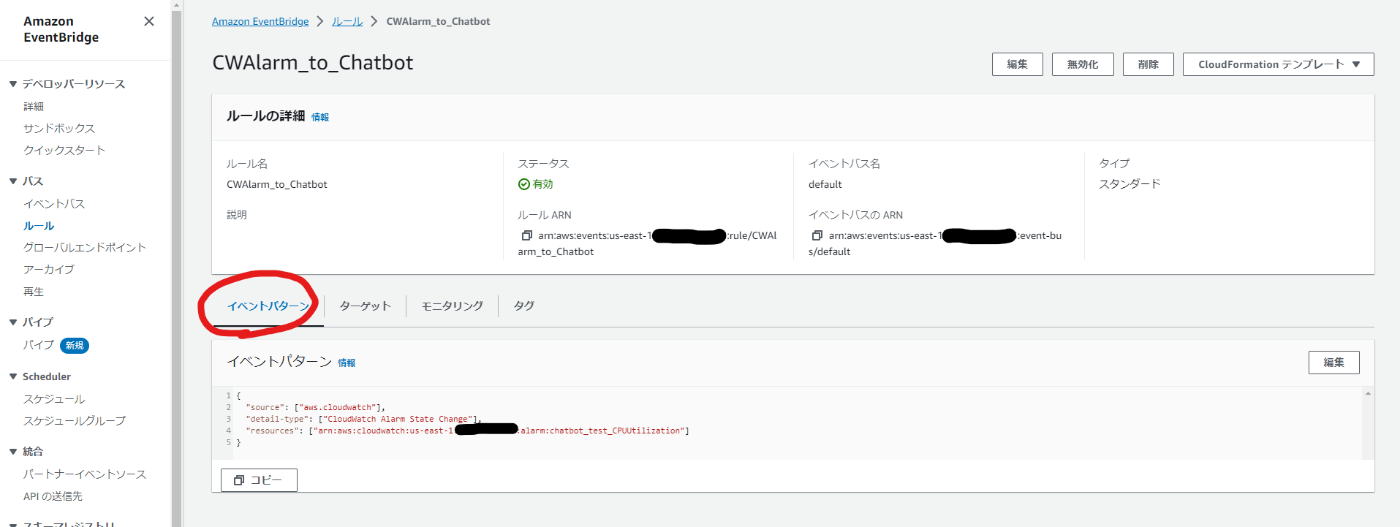Click ルール breadcrumb link

click(x=347, y=21)
